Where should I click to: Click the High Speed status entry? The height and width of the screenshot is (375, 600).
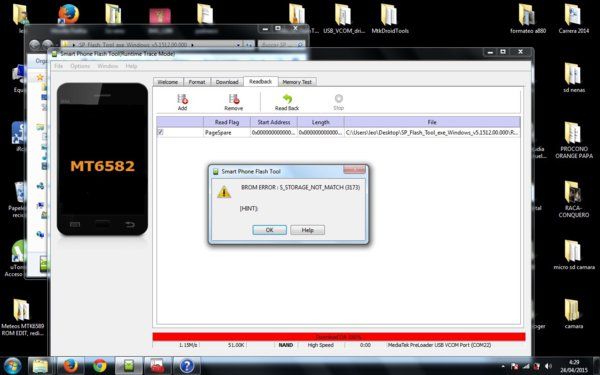[x=321, y=345]
